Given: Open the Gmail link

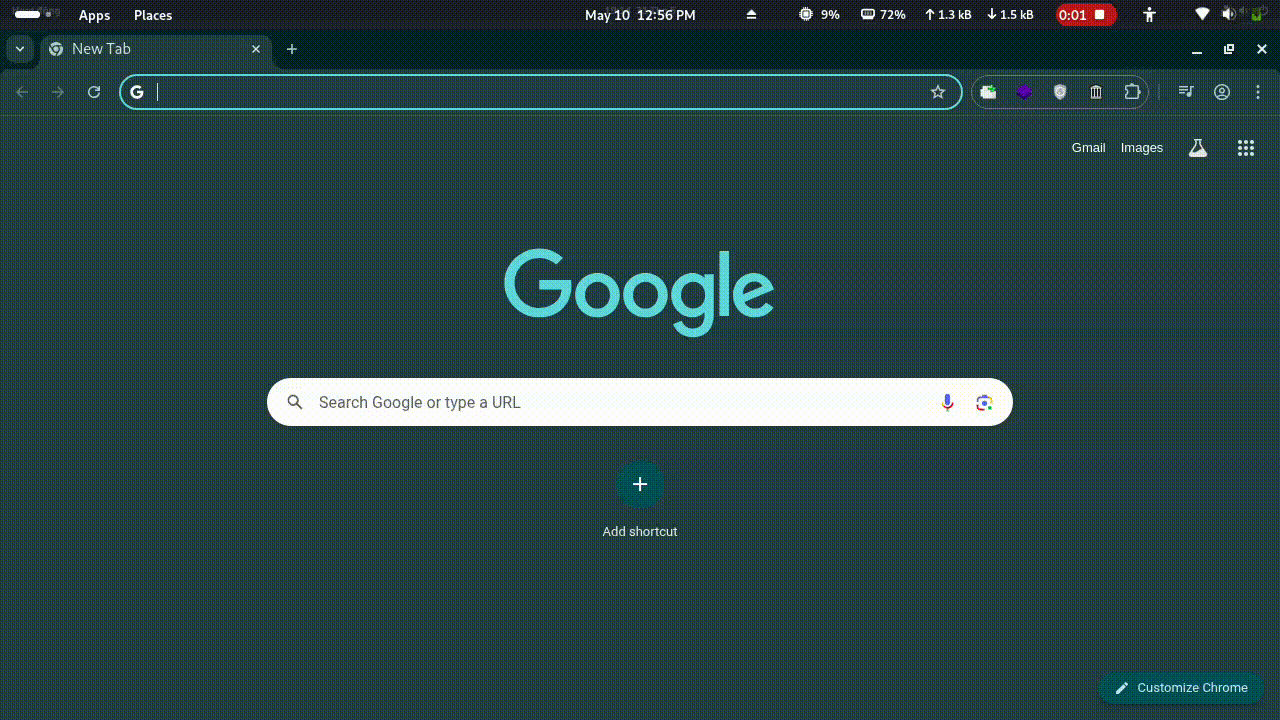Looking at the screenshot, I should coord(1088,148).
